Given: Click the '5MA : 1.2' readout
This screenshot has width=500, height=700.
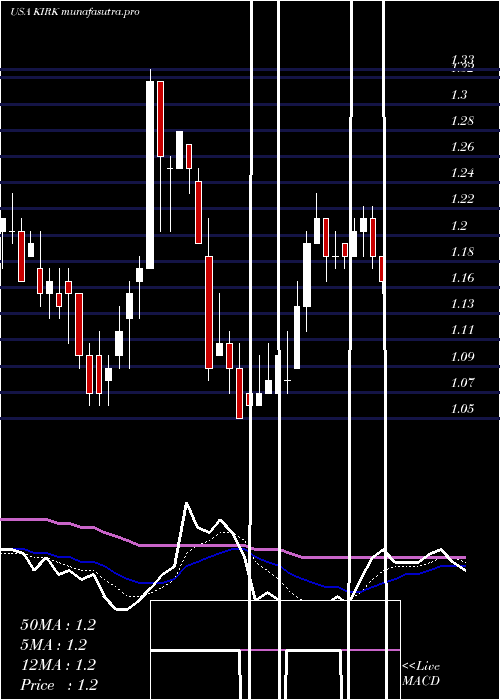Looking at the screenshot, I should (x=54, y=645).
